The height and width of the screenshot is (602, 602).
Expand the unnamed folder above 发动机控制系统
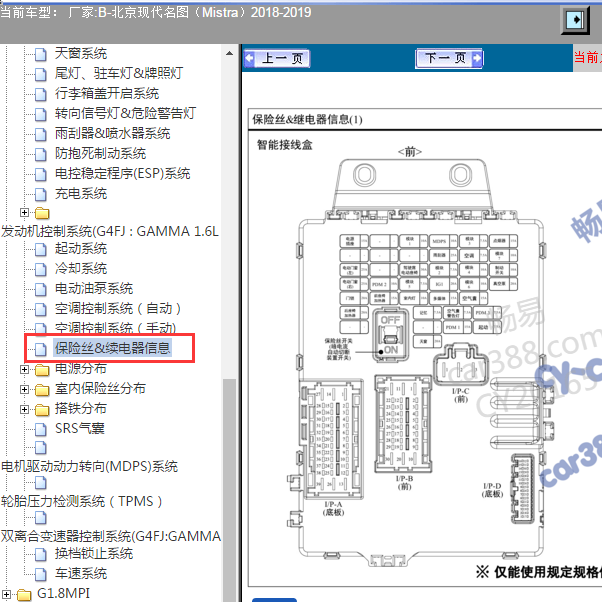pyautogui.click(x=24, y=212)
